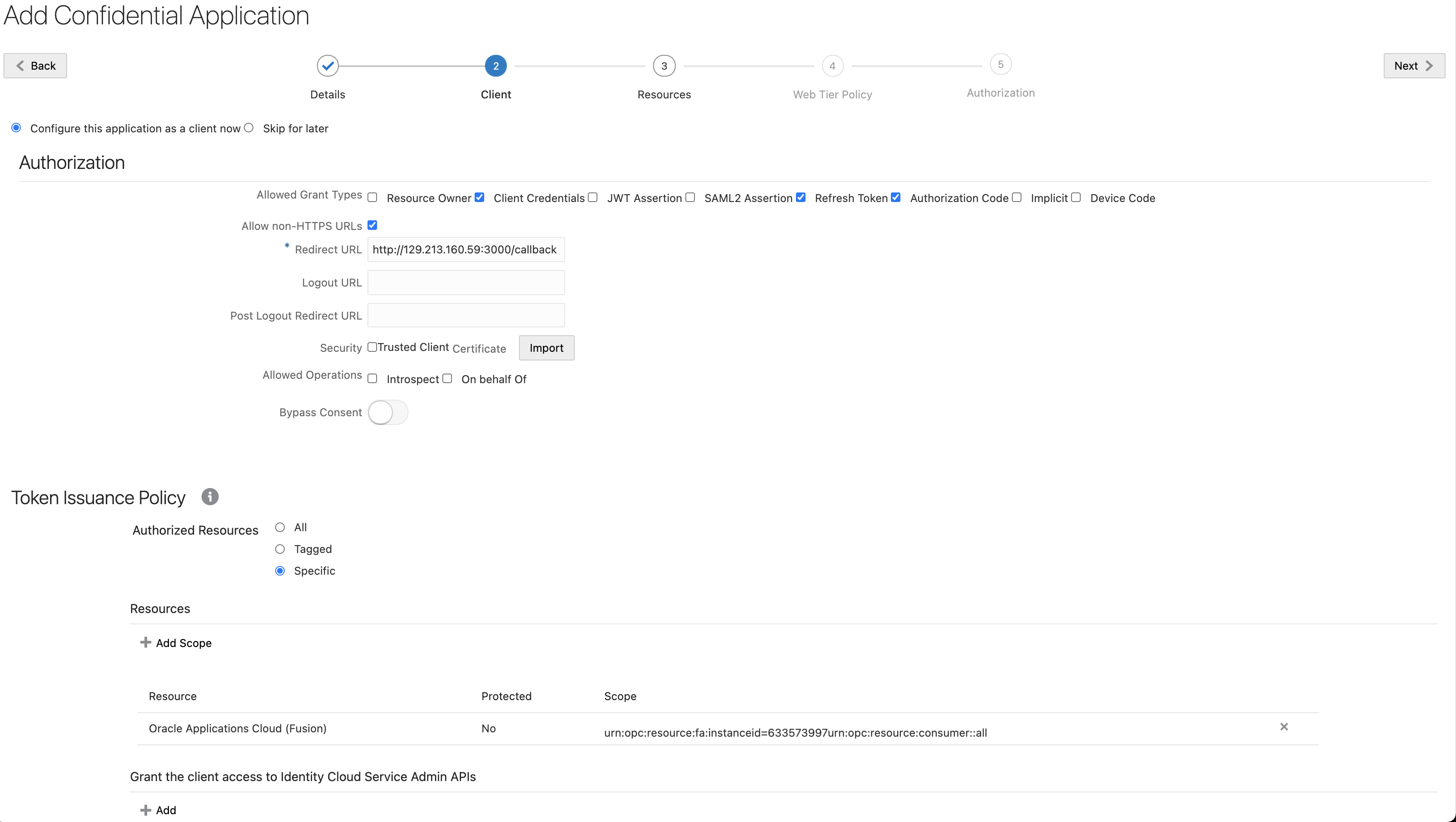Click the plus icon for Add Scope
The image size is (1456, 822).
(x=145, y=642)
